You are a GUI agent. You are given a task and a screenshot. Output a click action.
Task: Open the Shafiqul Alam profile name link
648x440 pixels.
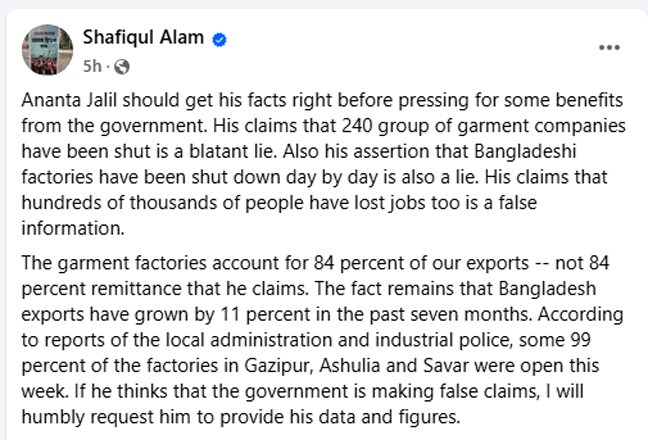coord(143,37)
